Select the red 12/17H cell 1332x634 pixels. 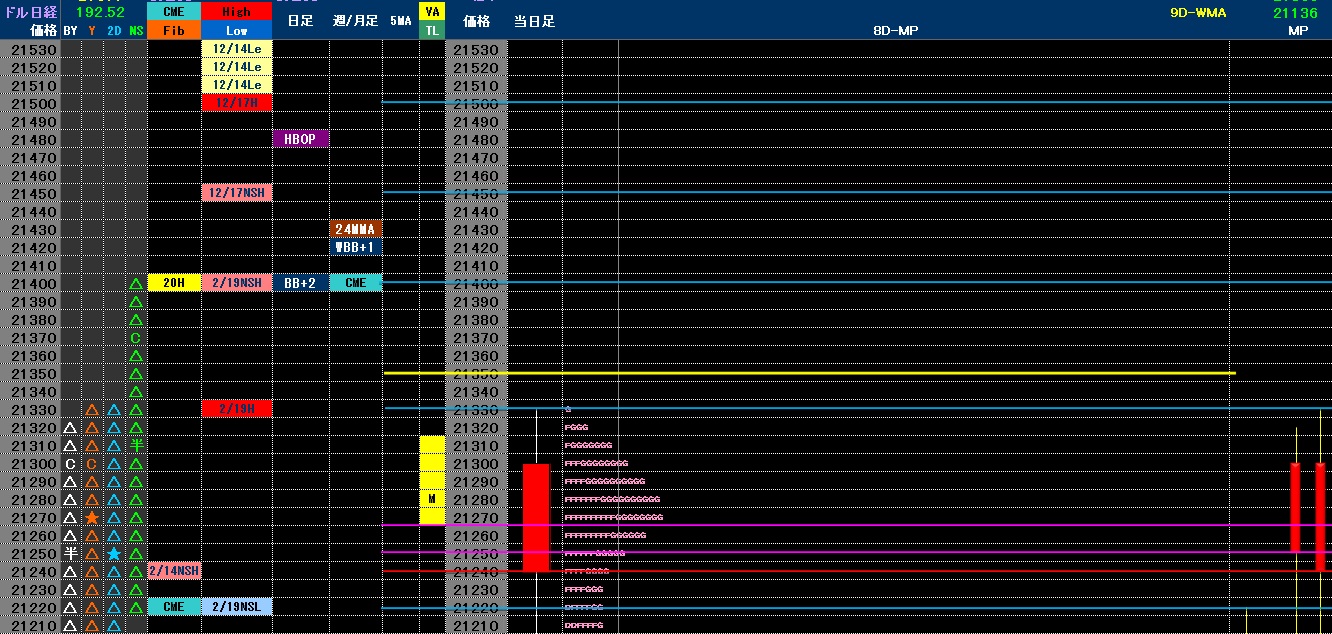(237, 103)
